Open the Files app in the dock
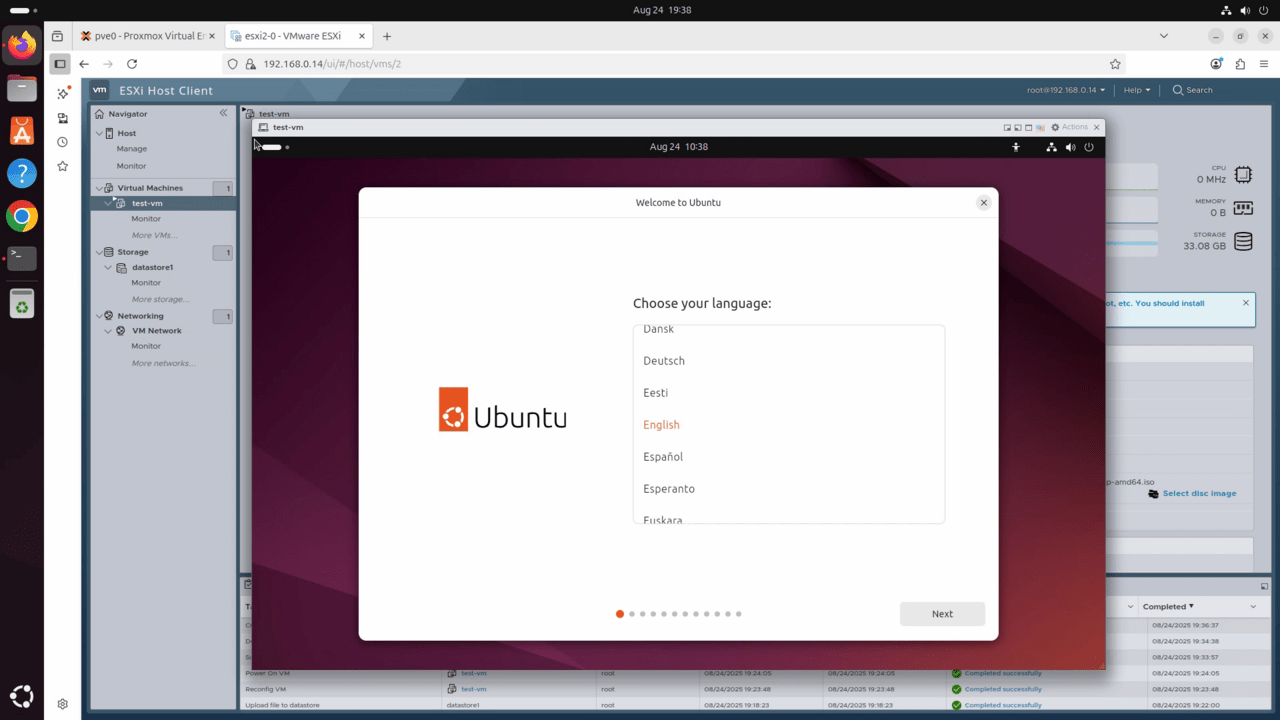 coord(22,88)
